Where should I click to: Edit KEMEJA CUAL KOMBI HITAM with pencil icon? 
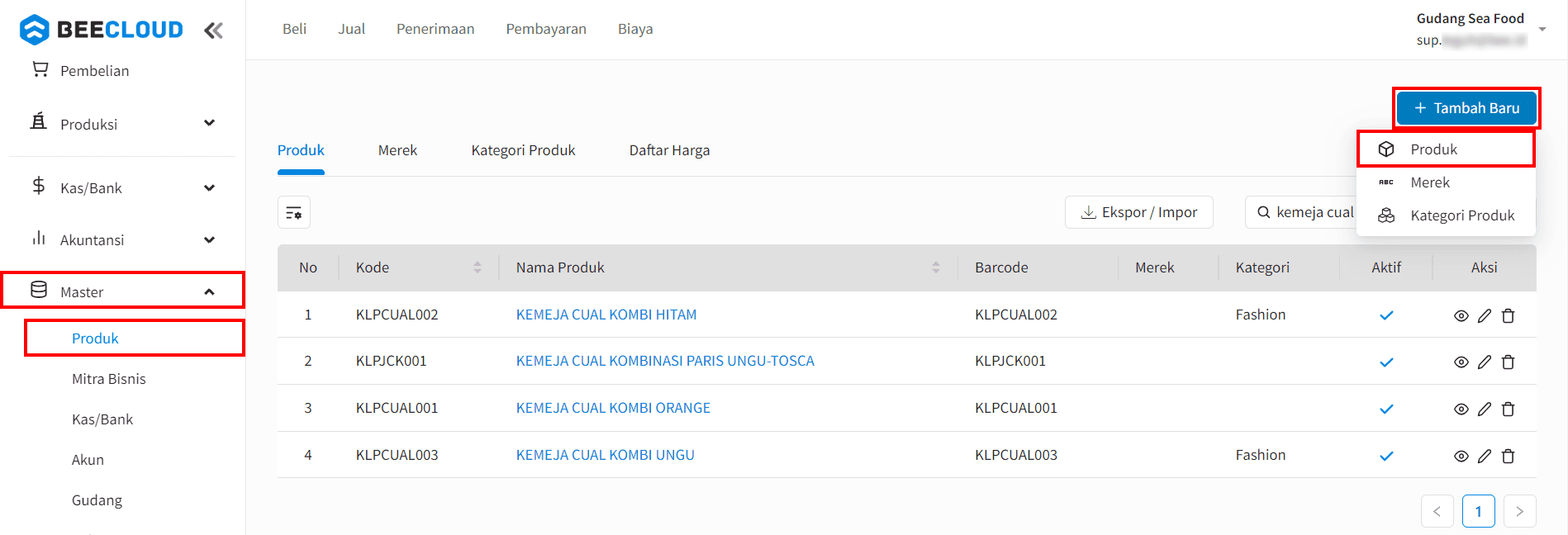click(1485, 315)
